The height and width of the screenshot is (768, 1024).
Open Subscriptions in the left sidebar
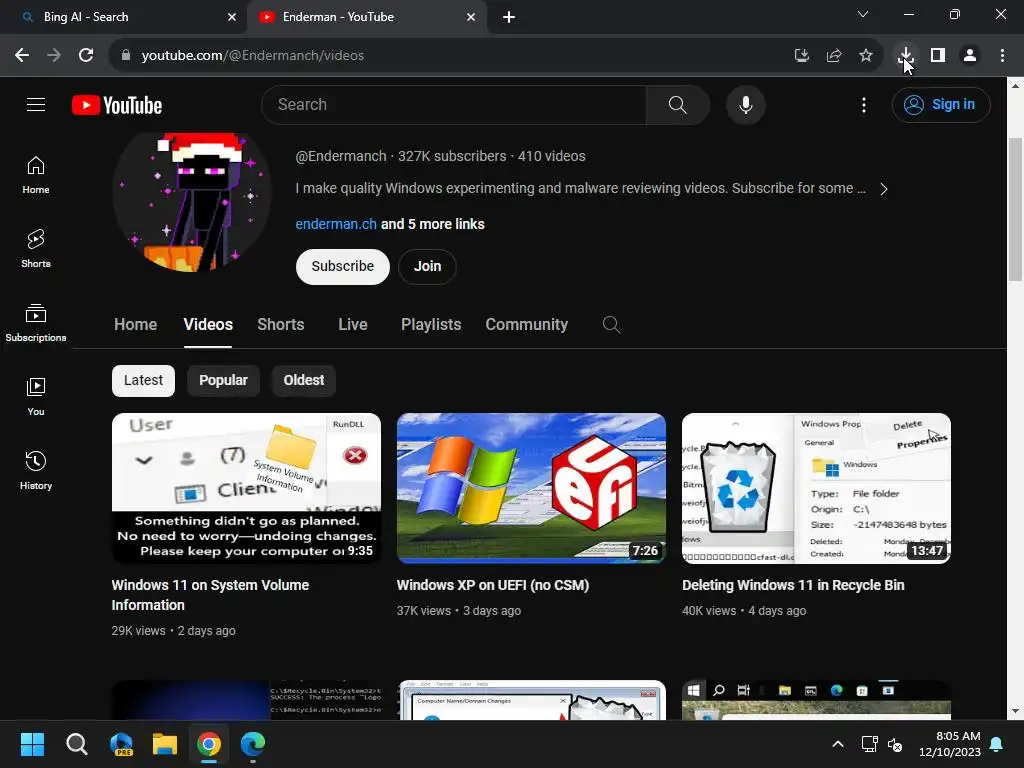(x=36, y=323)
